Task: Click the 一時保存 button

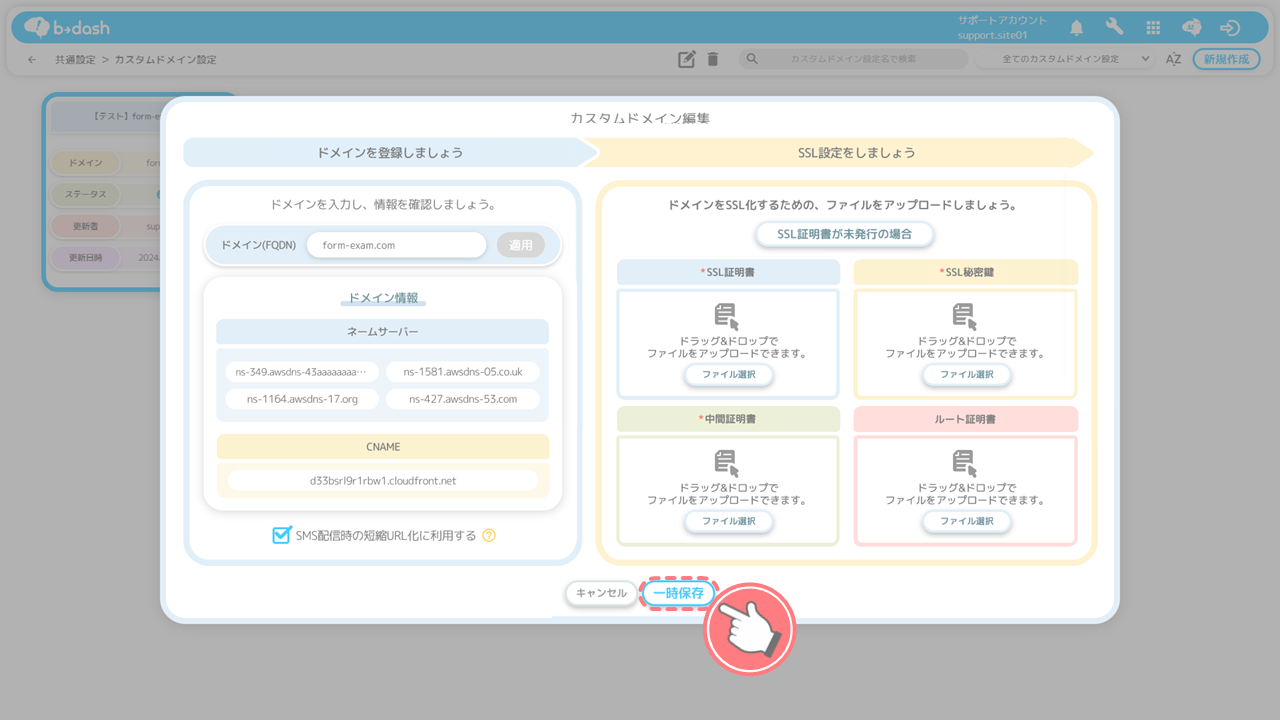Action: click(x=679, y=593)
